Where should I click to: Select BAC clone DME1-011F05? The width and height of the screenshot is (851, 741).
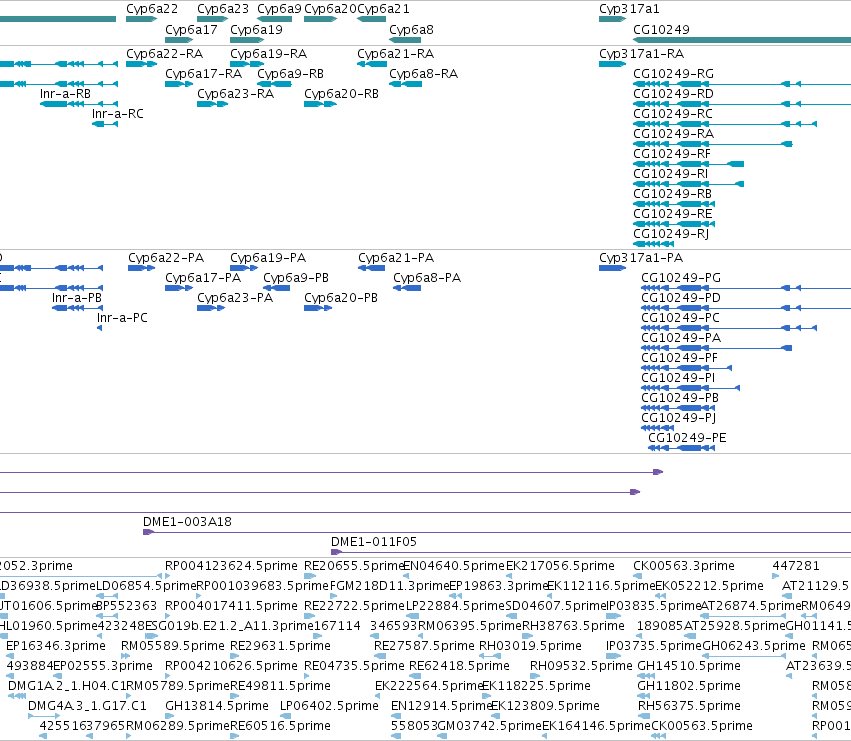[591, 553]
